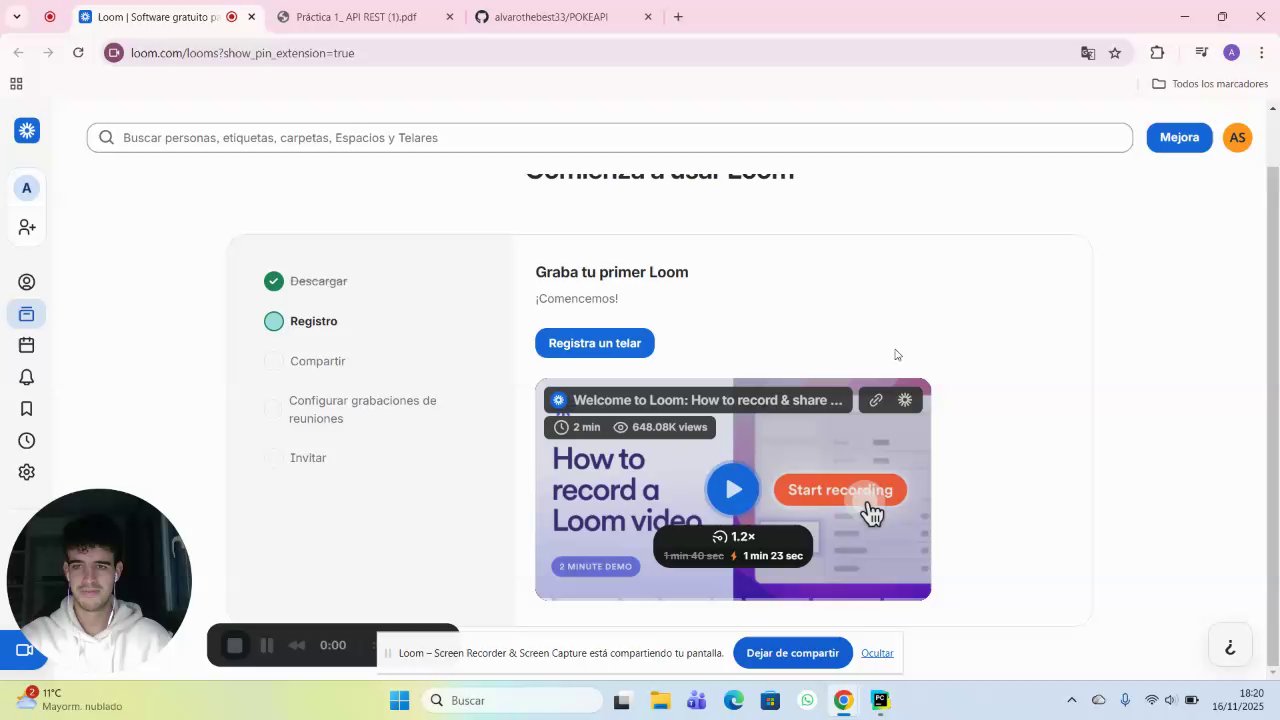Open notifications bell in sidebar
The height and width of the screenshot is (720, 1280).
pos(27,377)
